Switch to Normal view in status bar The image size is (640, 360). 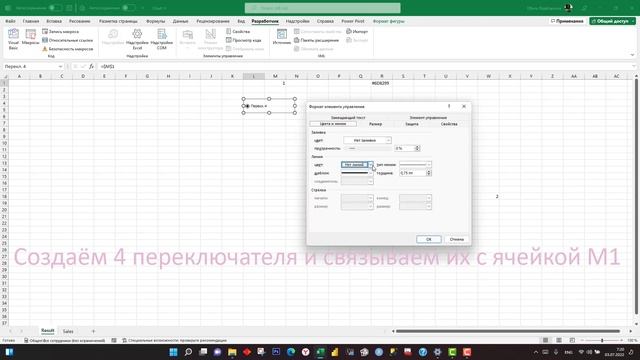[x=545, y=340]
